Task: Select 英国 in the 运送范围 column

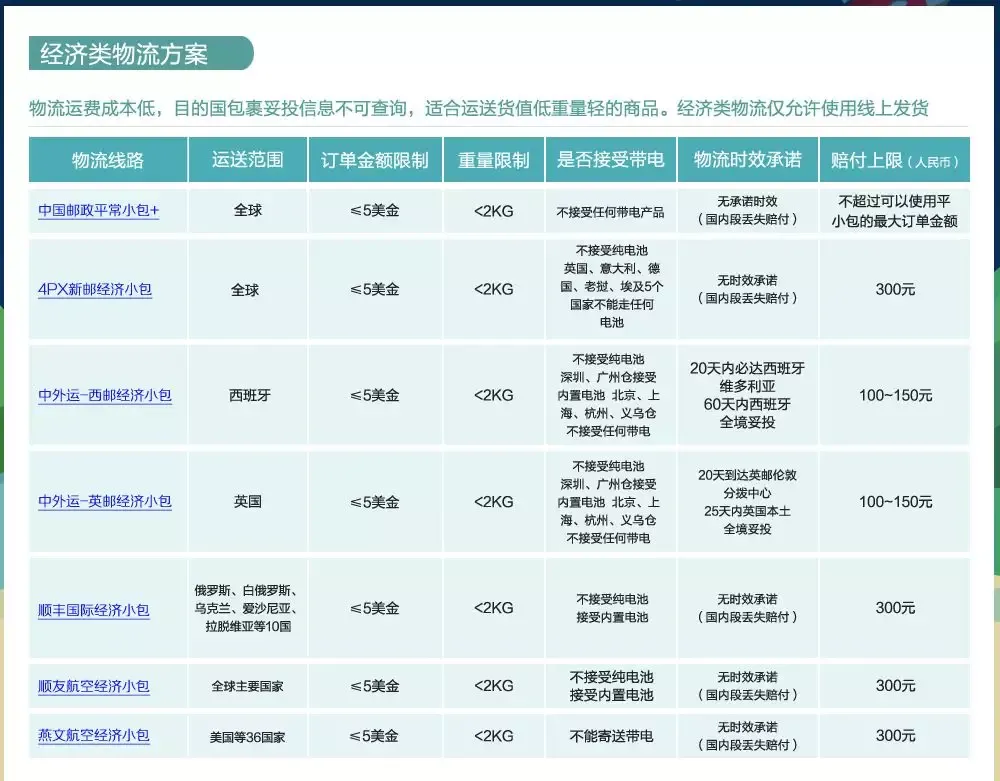Action: [x=247, y=502]
